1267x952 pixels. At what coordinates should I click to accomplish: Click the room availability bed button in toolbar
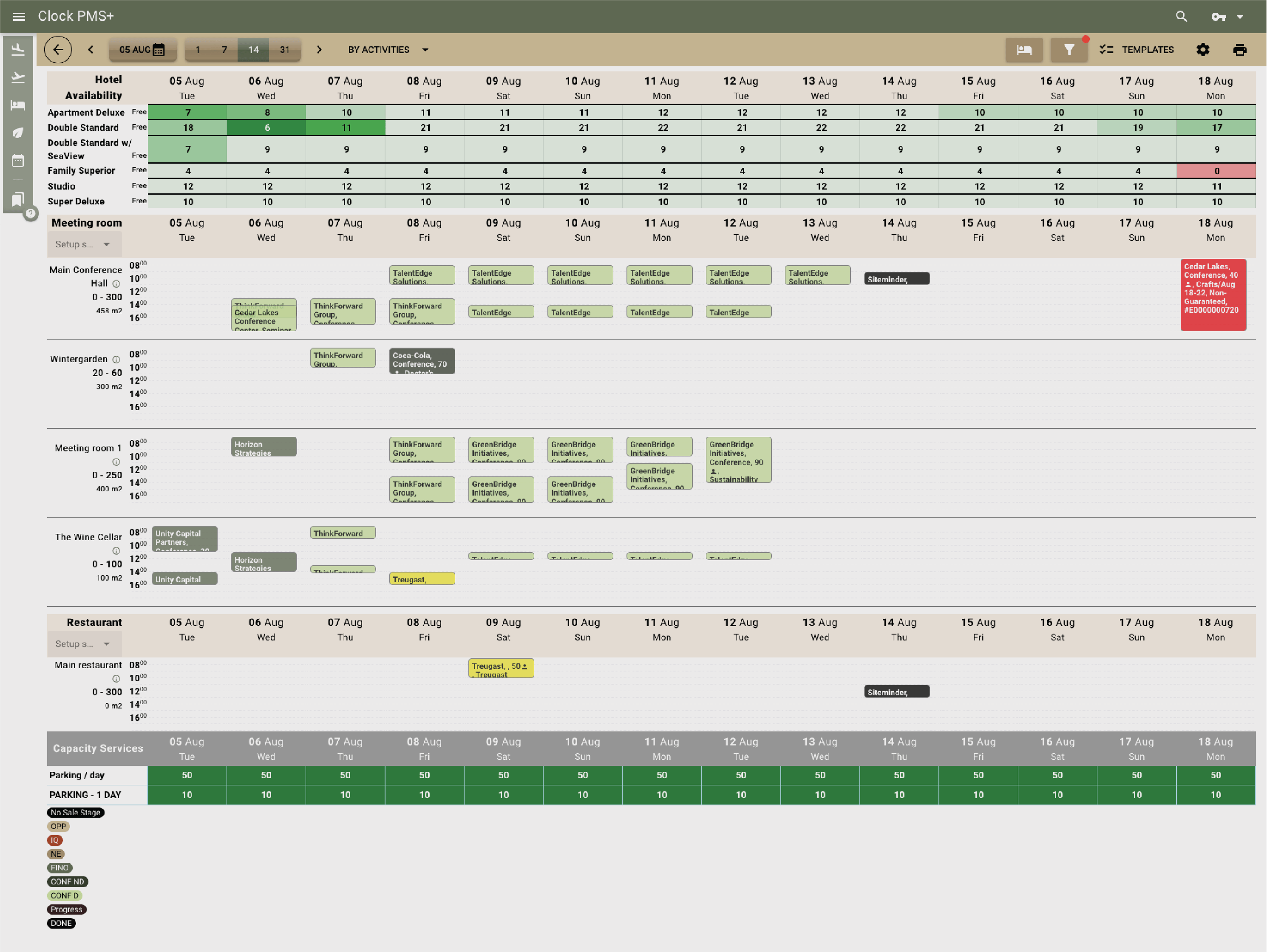pyautogui.click(x=1024, y=50)
